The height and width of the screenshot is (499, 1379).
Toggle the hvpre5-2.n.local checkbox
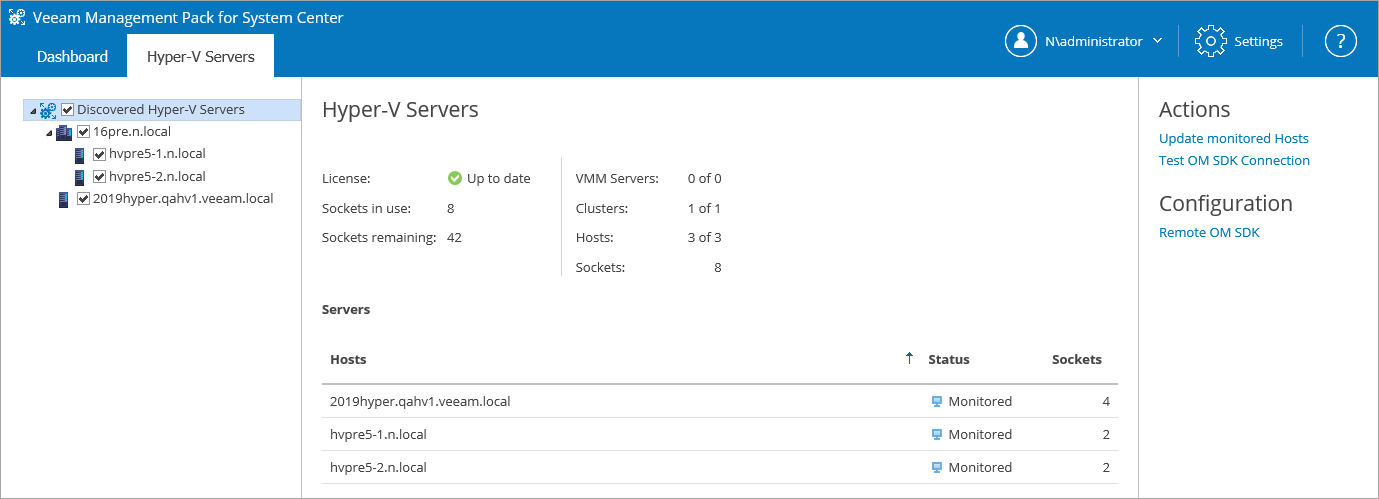tap(100, 177)
